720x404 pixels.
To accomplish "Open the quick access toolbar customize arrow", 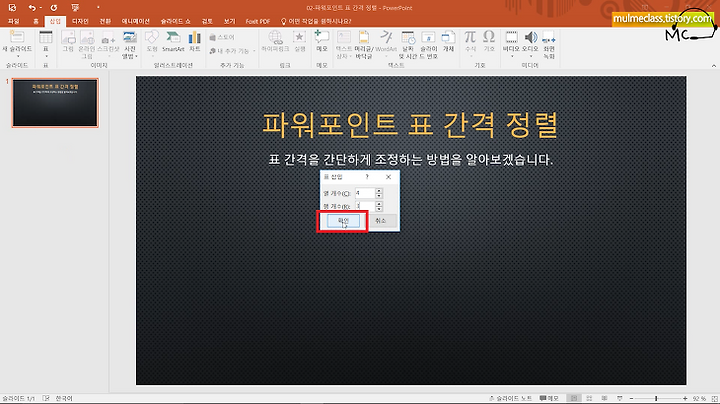I will point(98,7).
